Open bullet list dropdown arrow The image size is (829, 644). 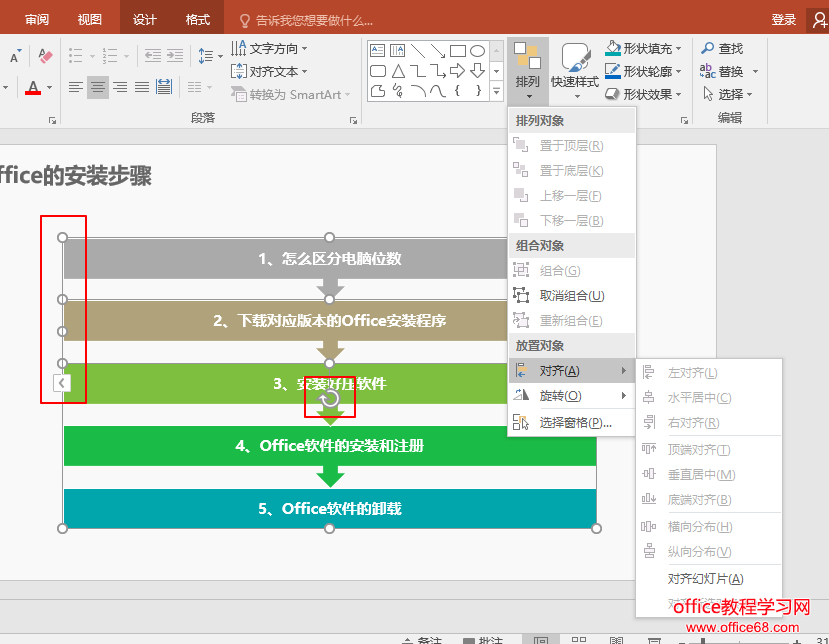(x=92, y=56)
